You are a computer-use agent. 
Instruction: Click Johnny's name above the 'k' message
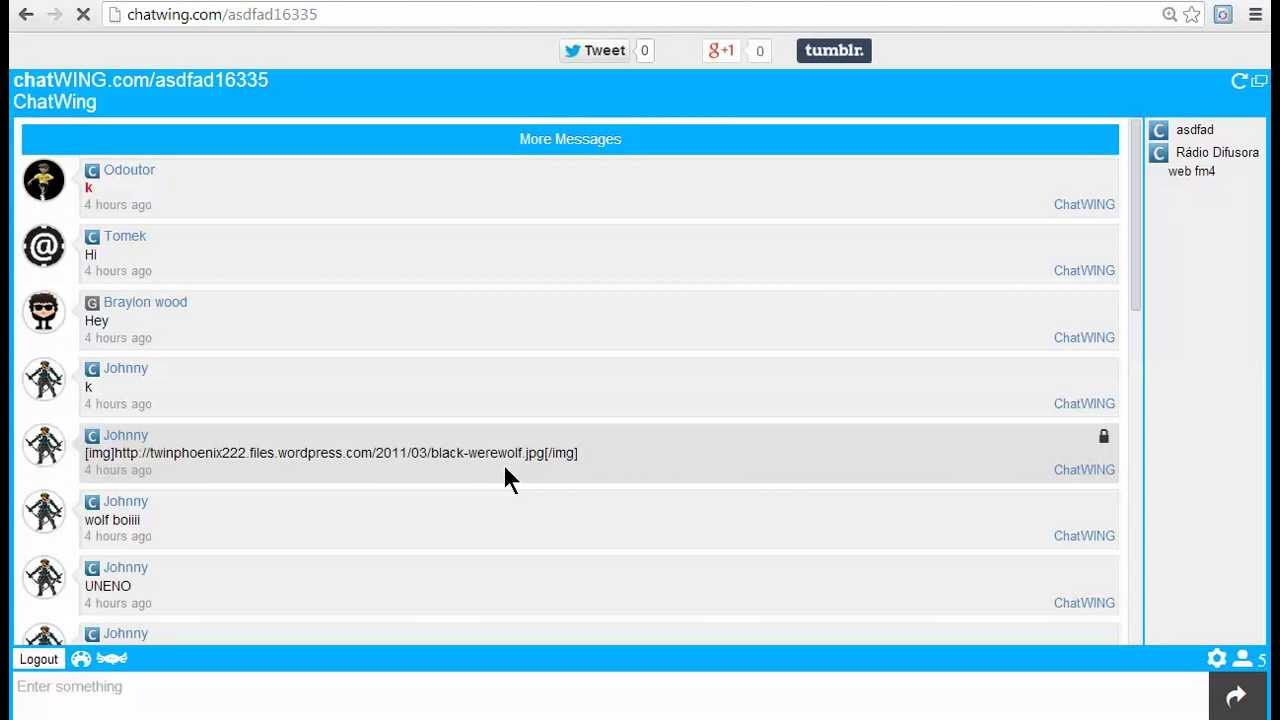tap(126, 368)
